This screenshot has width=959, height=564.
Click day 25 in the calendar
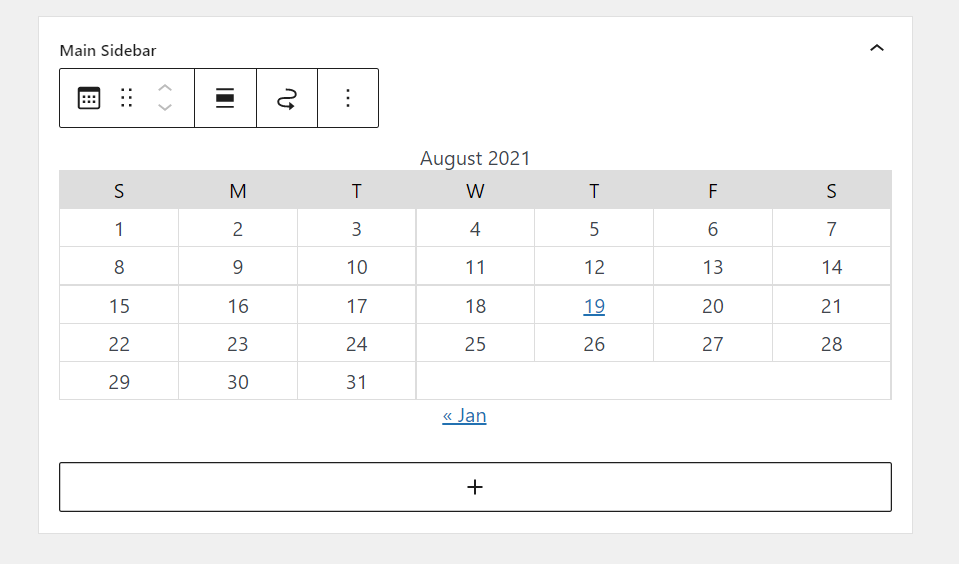coord(475,344)
